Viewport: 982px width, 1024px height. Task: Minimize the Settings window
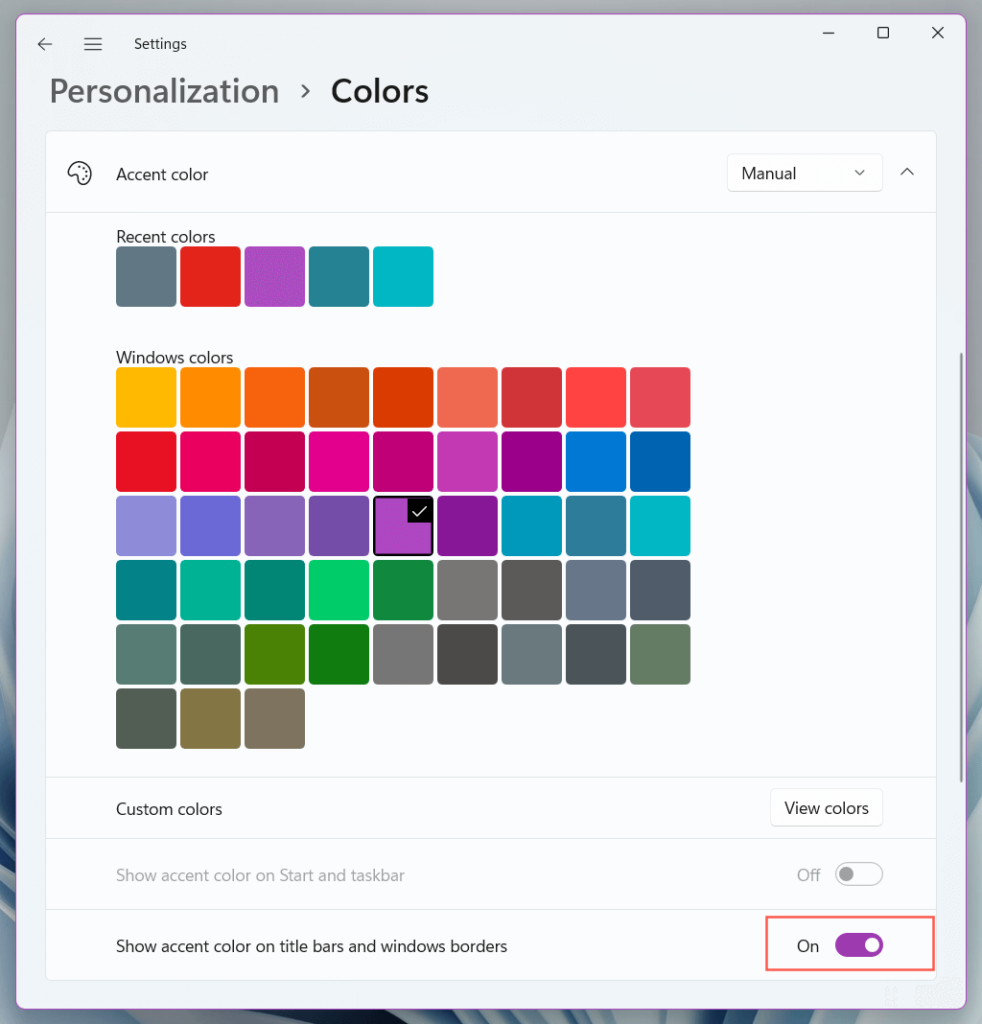coord(828,33)
